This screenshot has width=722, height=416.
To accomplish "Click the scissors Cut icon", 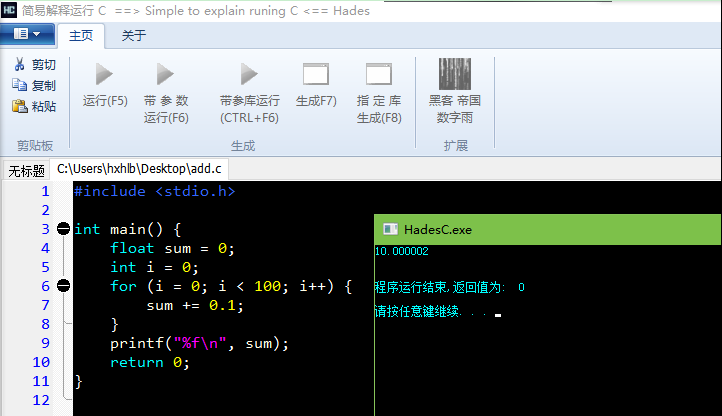I will pos(19,65).
